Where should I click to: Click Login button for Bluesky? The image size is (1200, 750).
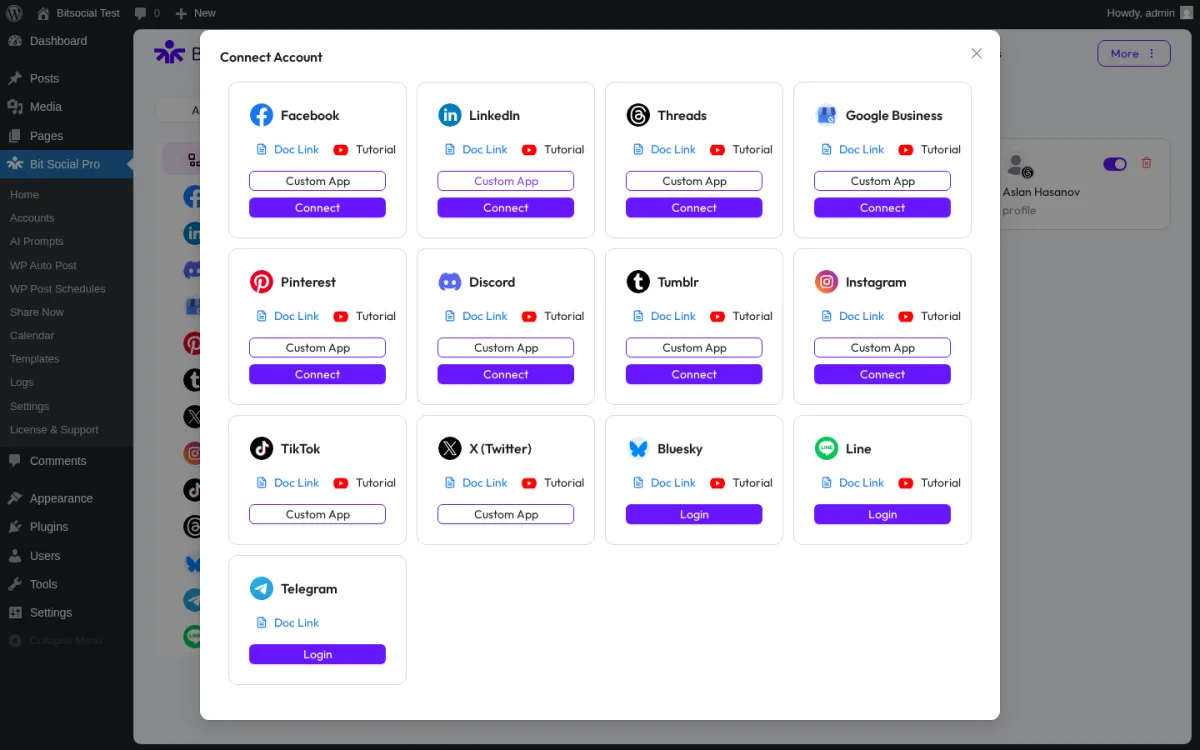[694, 514]
